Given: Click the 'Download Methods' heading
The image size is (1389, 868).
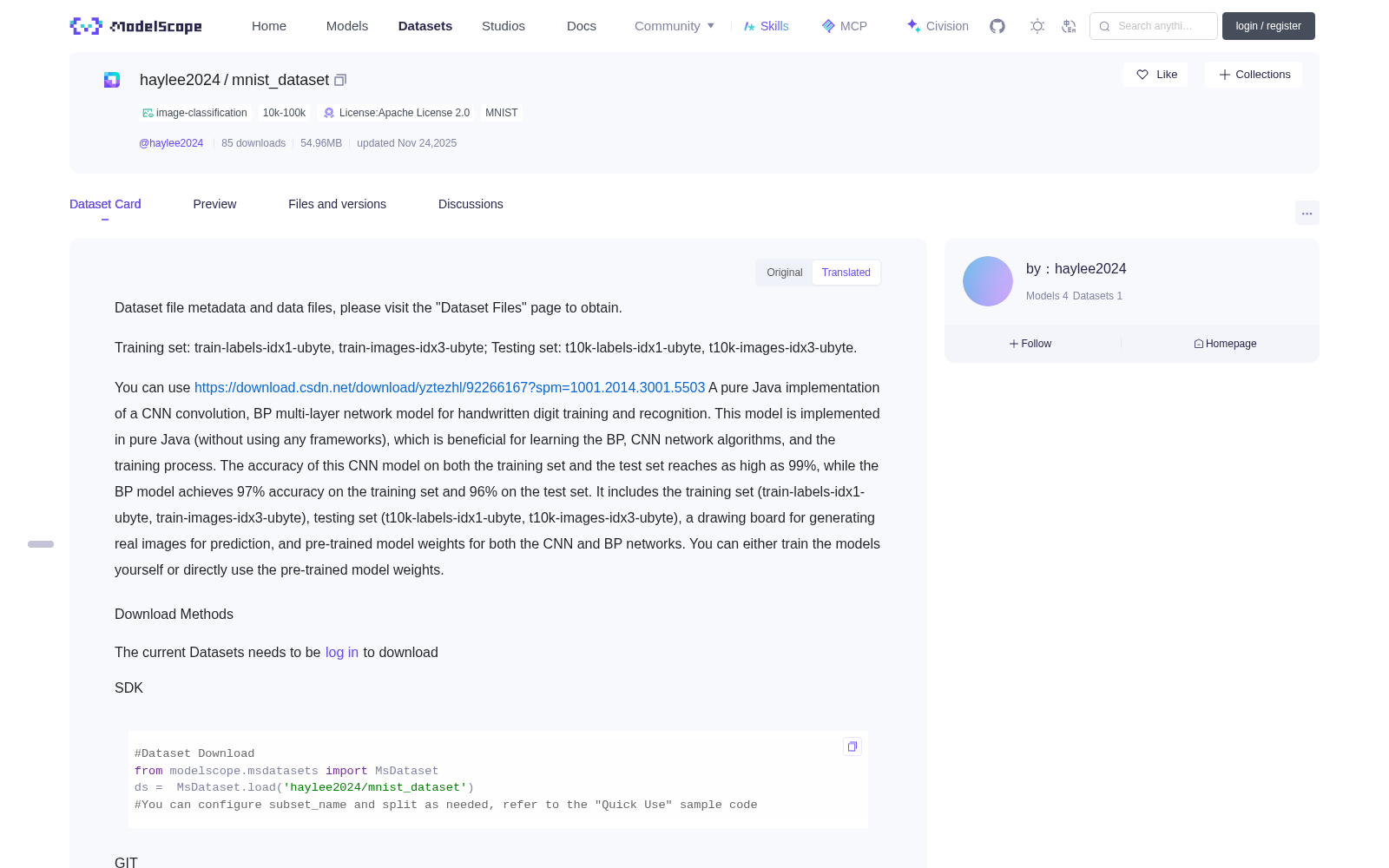Looking at the screenshot, I should point(174,615).
